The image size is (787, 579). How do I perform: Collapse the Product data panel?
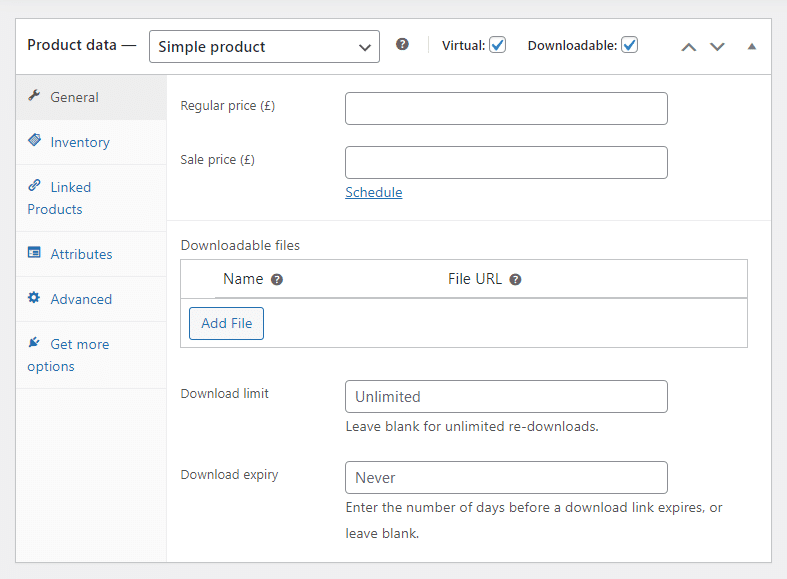[x=751, y=47]
